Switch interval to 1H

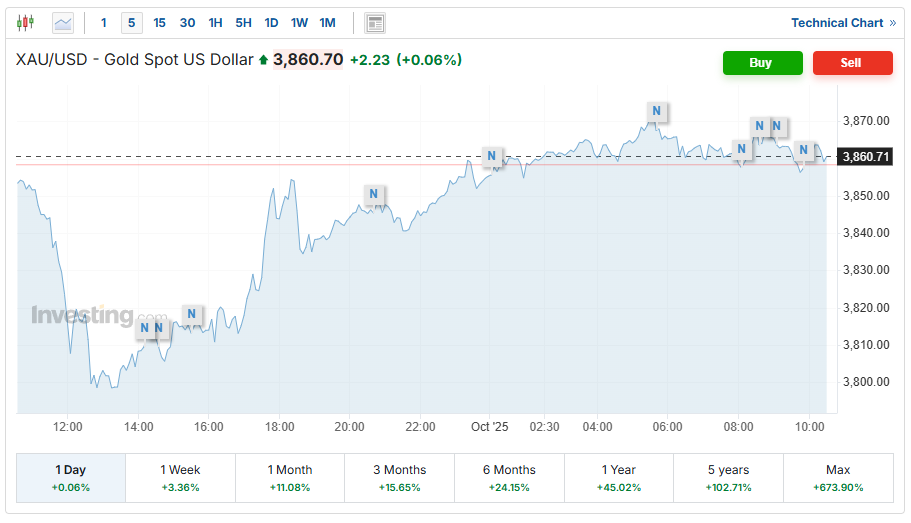(x=215, y=22)
